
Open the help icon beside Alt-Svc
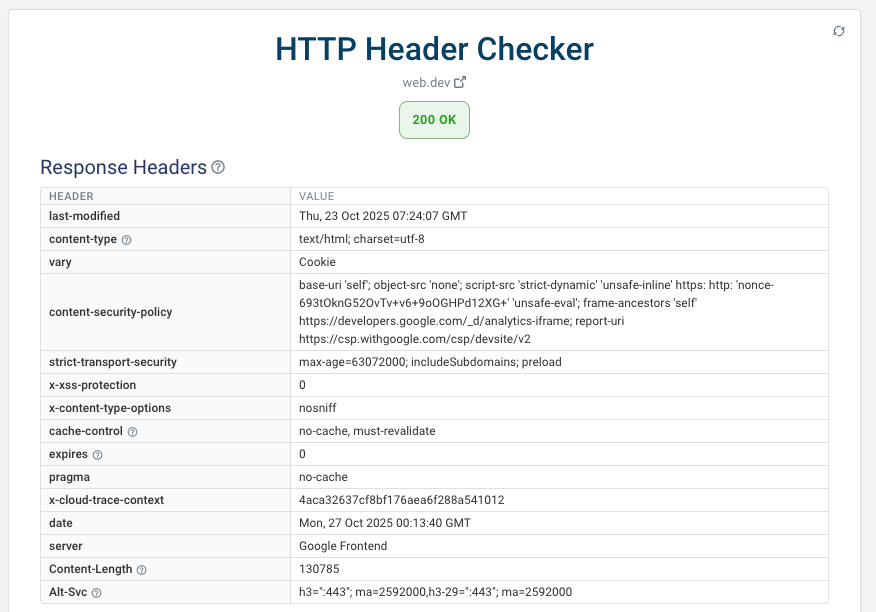click(x=96, y=593)
